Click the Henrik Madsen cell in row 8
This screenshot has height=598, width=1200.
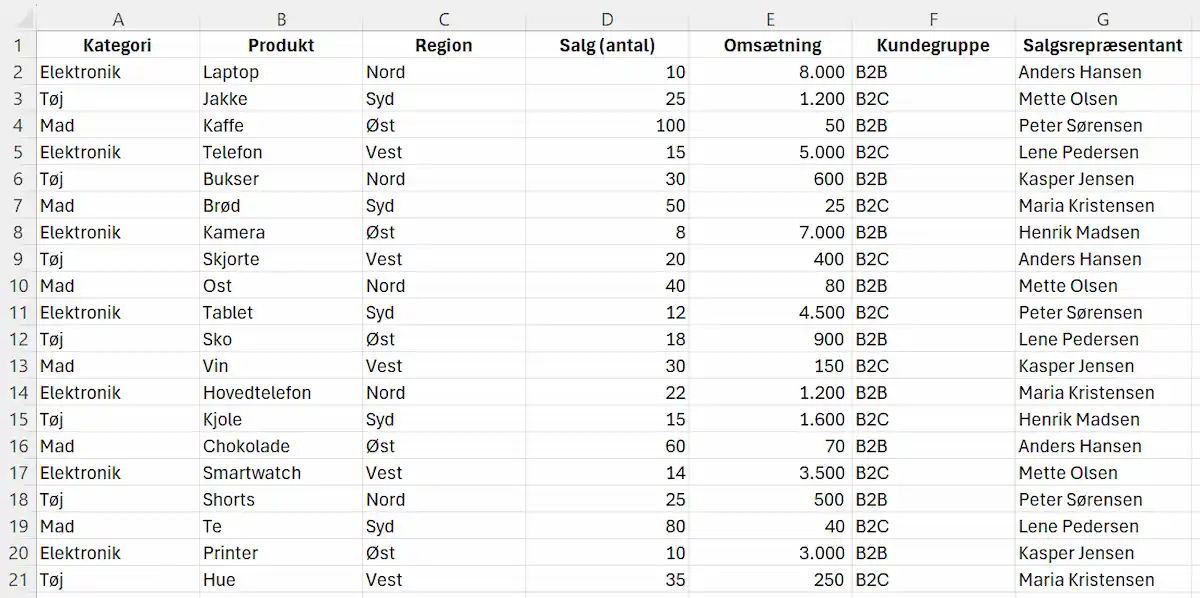(1102, 232)
